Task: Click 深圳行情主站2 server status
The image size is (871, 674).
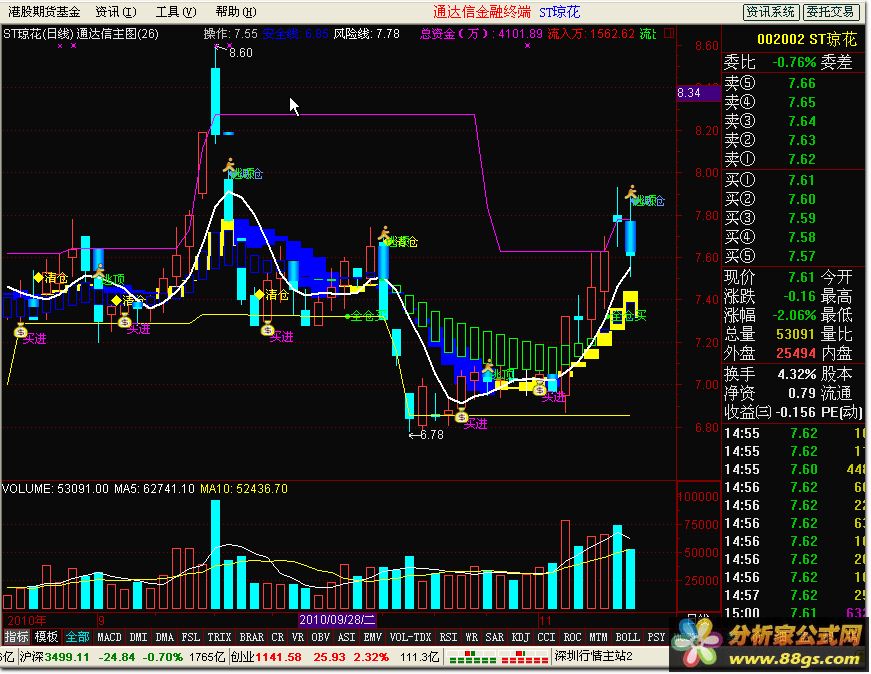Action: (x=594, y=656)
